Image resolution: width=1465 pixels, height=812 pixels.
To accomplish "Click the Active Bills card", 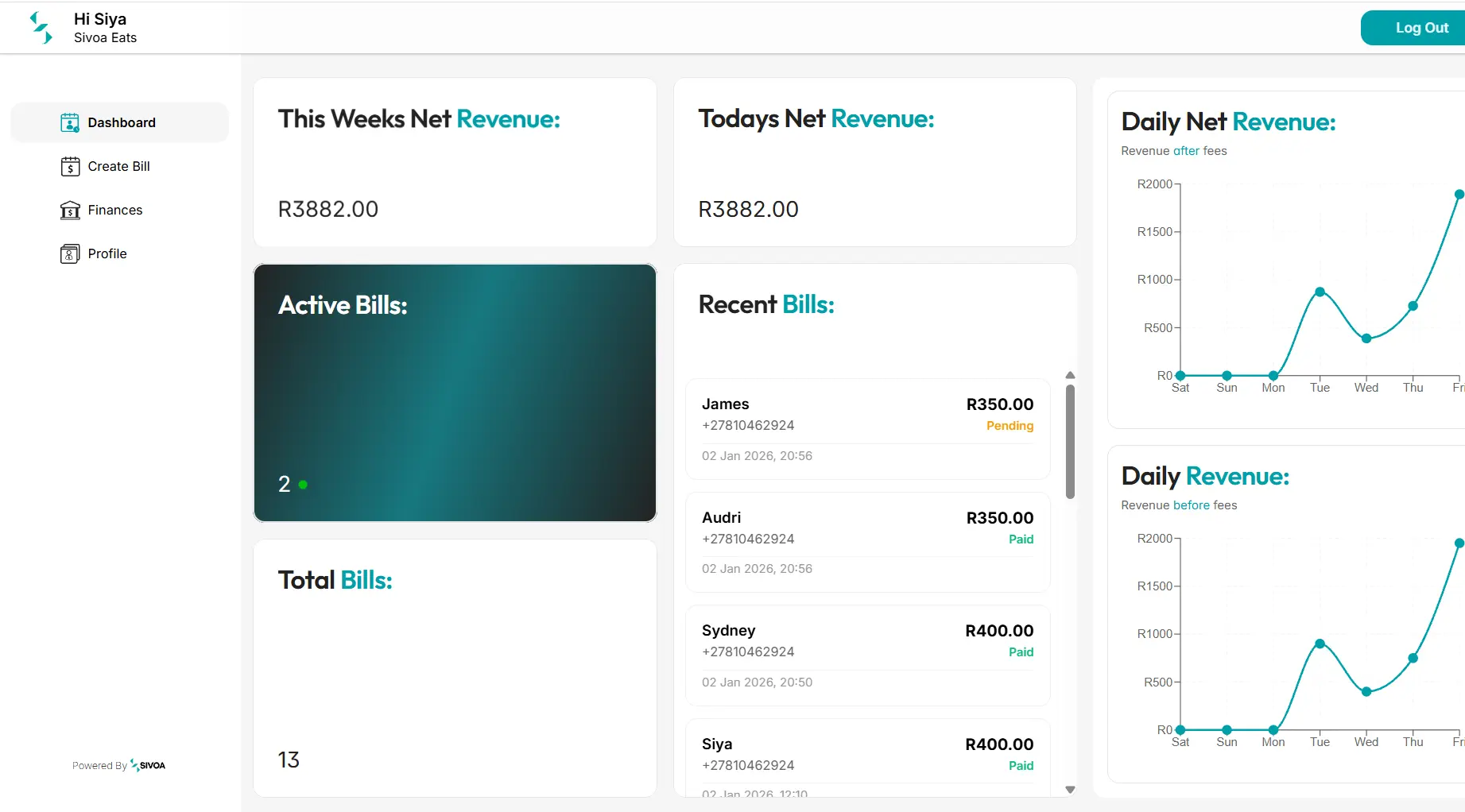I will point(455,392).
